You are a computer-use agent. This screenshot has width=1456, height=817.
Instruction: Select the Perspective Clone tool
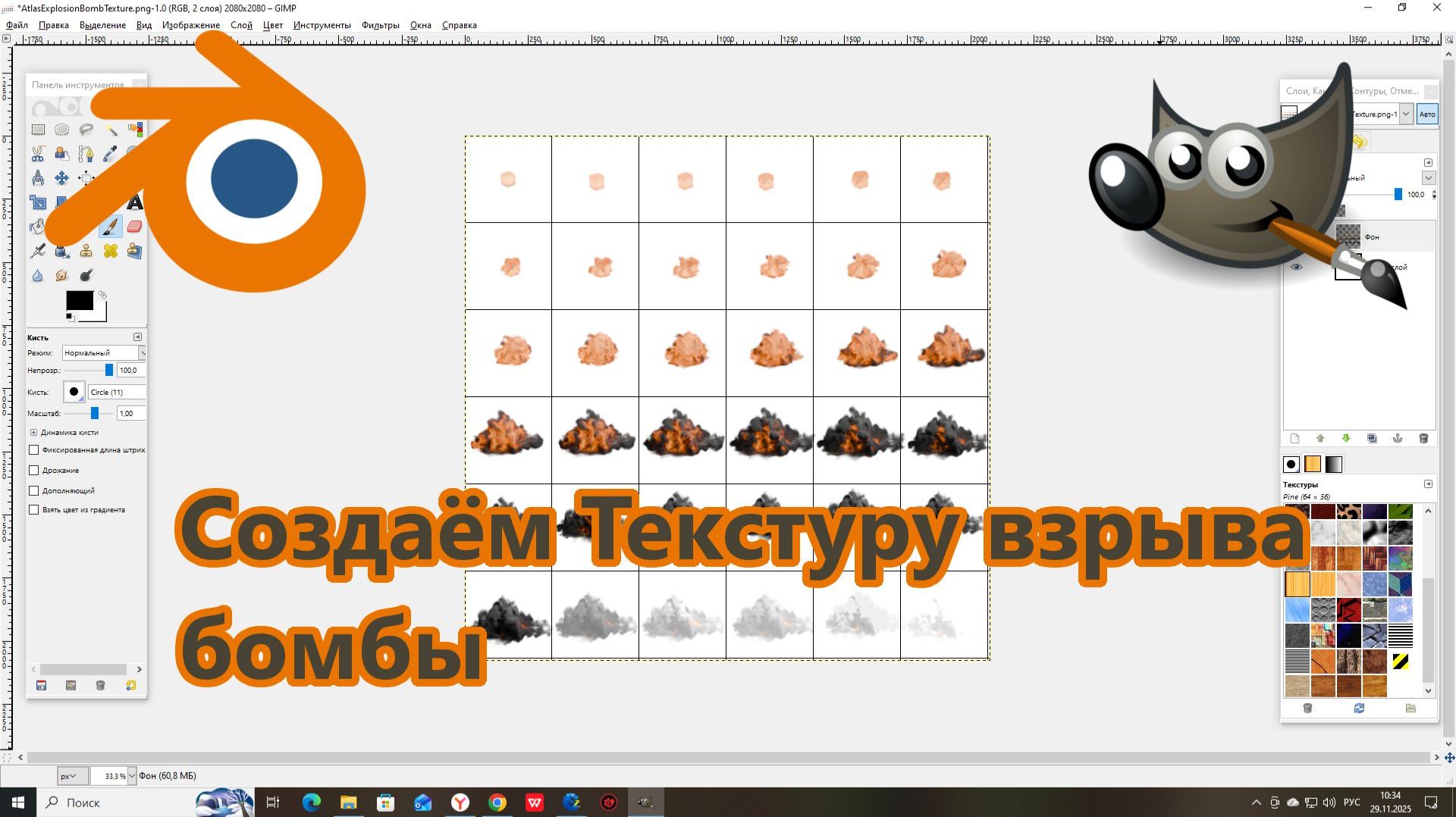click(x=135, y=251)
